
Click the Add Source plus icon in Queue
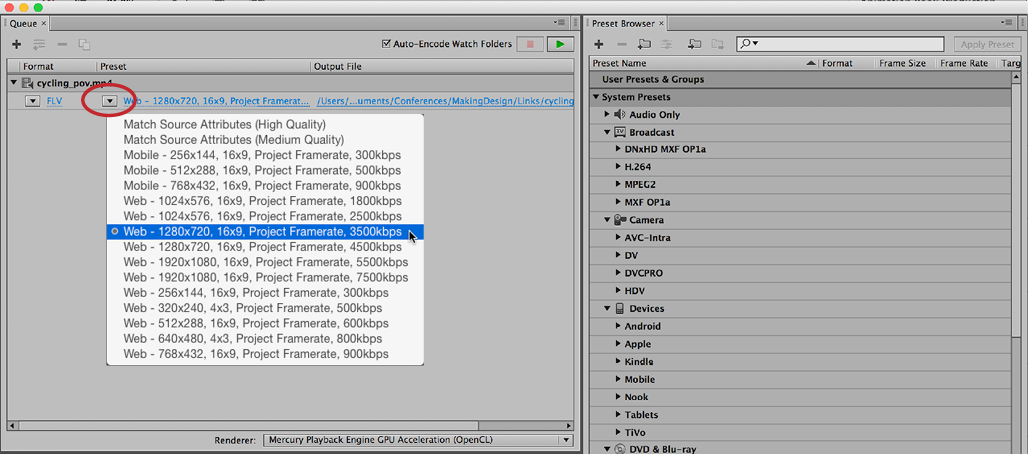click(16, 45)
